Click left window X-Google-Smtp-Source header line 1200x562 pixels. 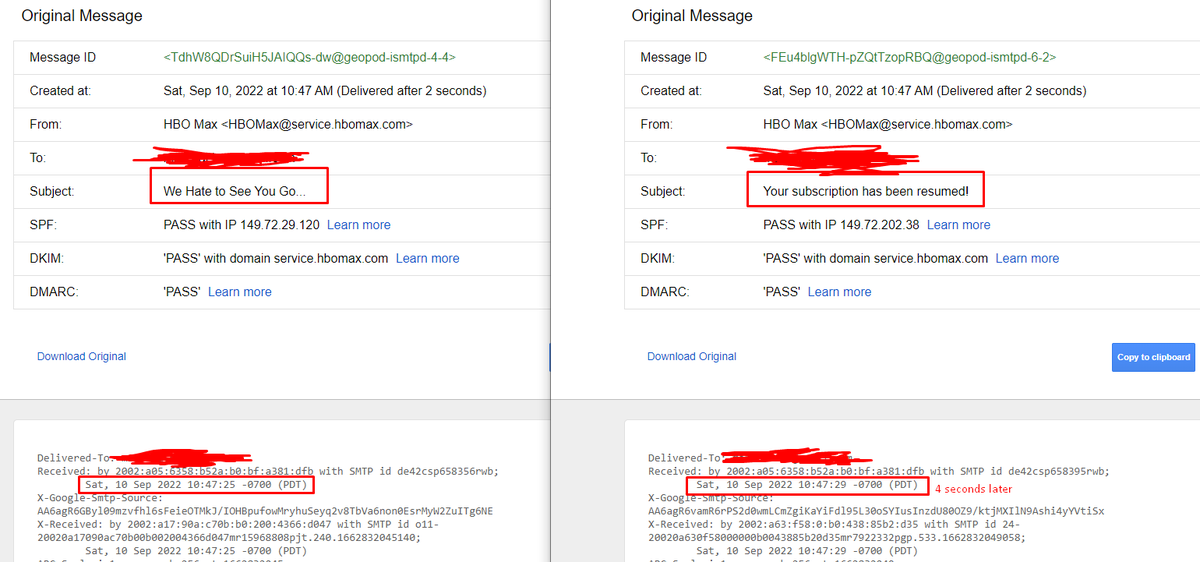tap(100, 498)
